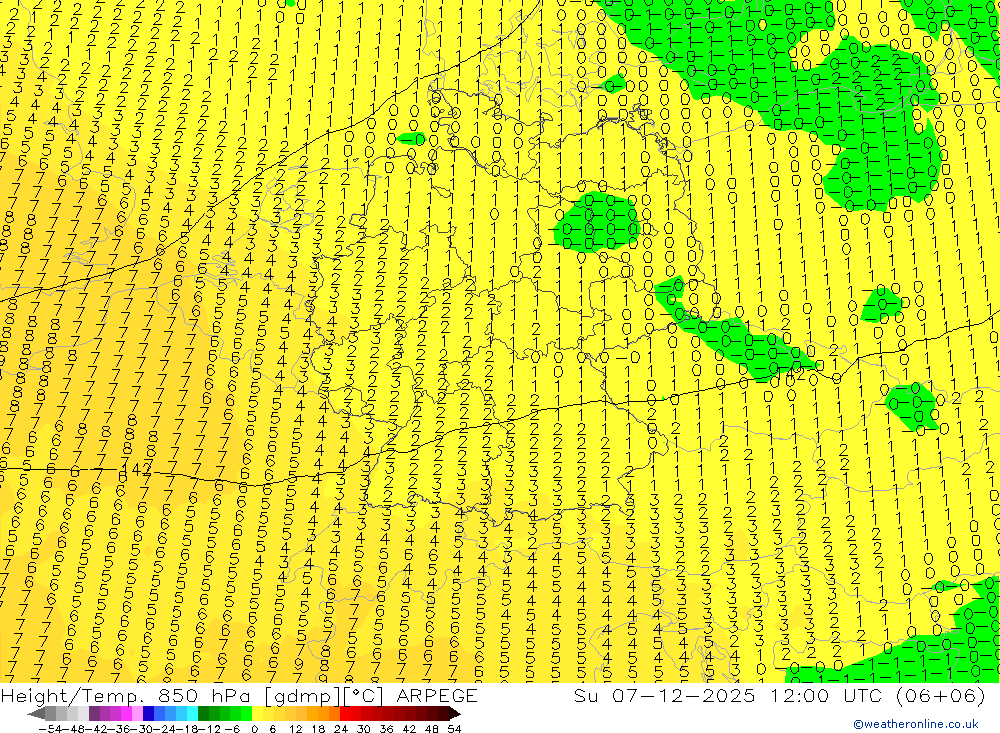Image resolution: width=1000 pixels, height=733 pixels.
Task: Click the "[gdmp]" unit label in title
Action: click(x=303, y=695)
